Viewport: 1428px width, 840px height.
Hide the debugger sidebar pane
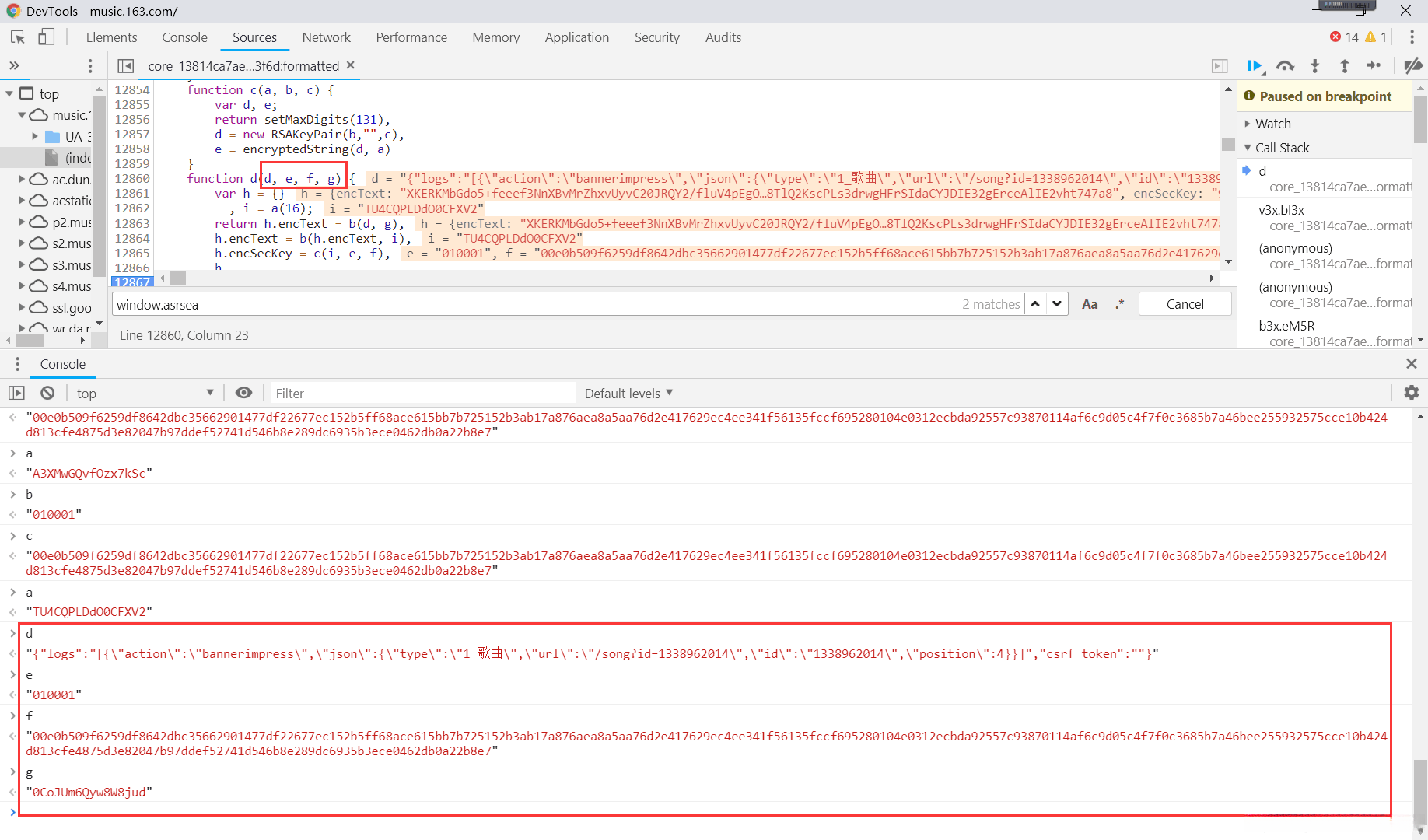(x=1220, y=66)
